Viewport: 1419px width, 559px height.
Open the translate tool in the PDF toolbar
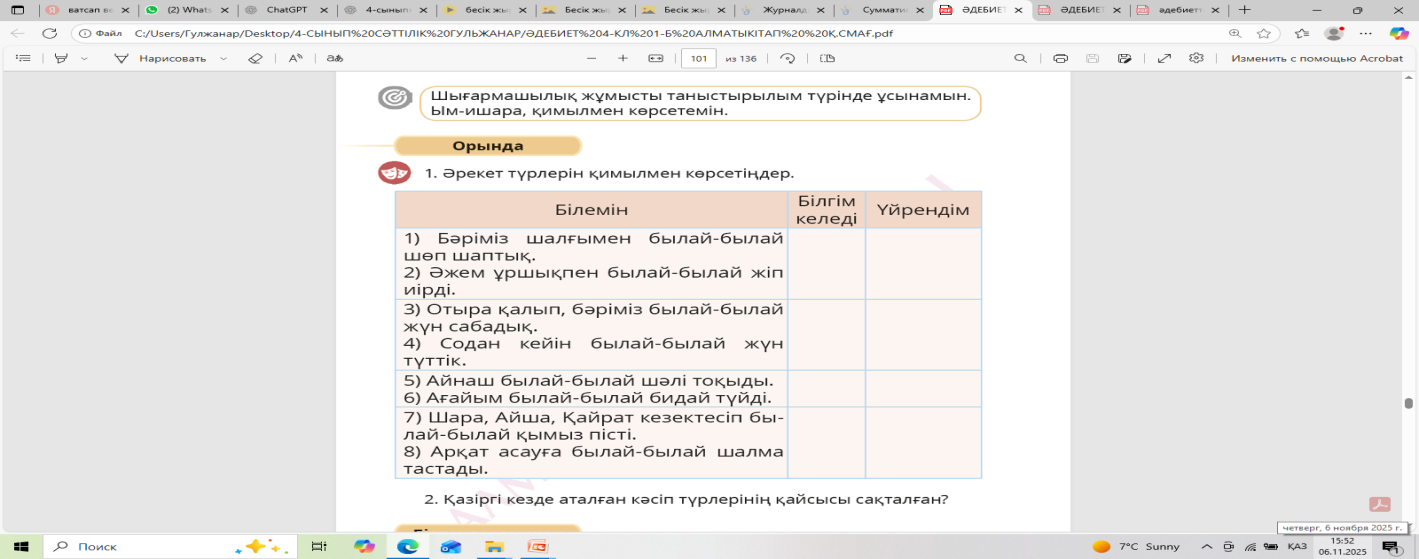[335, 58]
